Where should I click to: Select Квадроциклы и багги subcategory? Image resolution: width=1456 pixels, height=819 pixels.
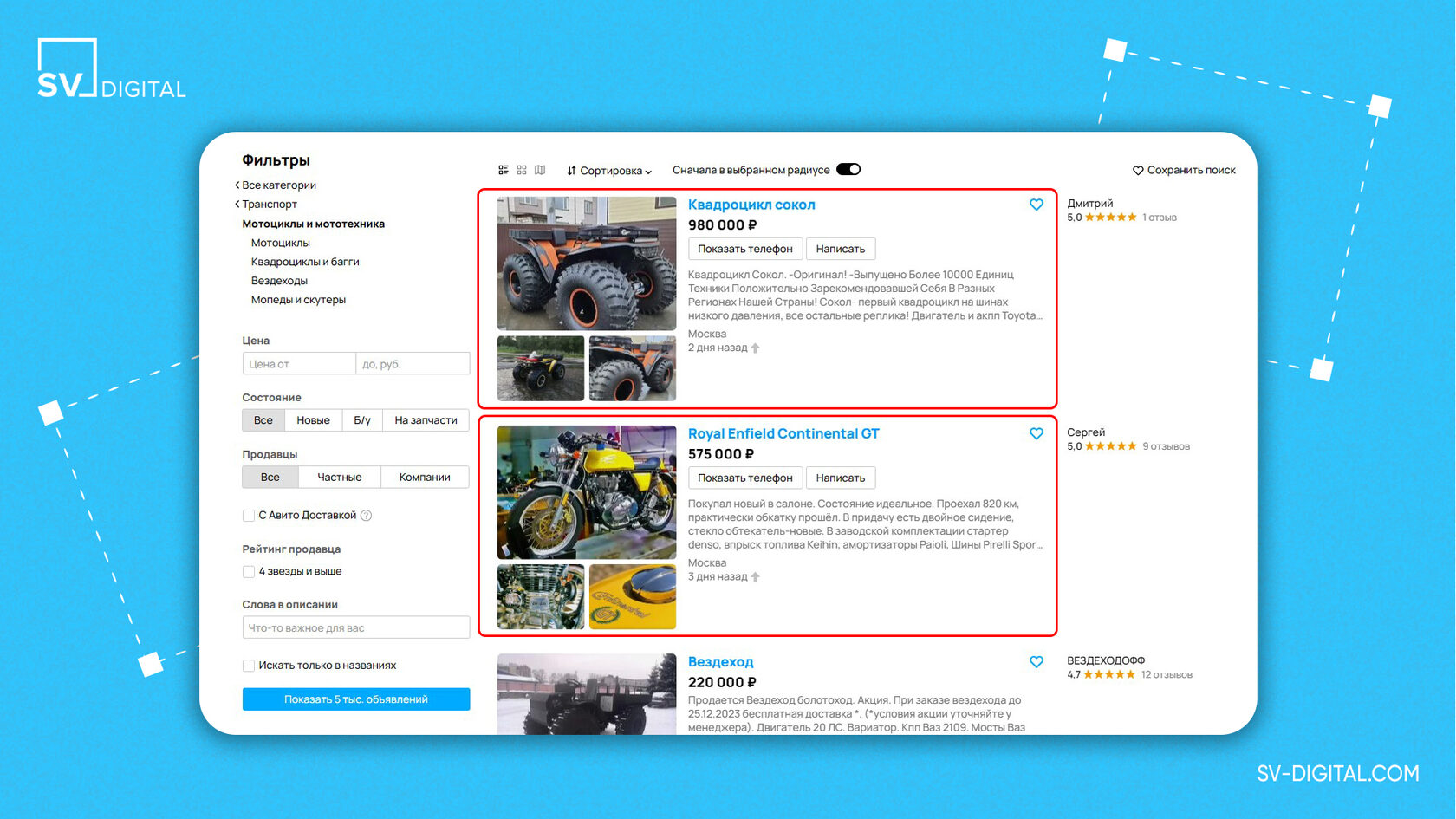coord(305,262)
